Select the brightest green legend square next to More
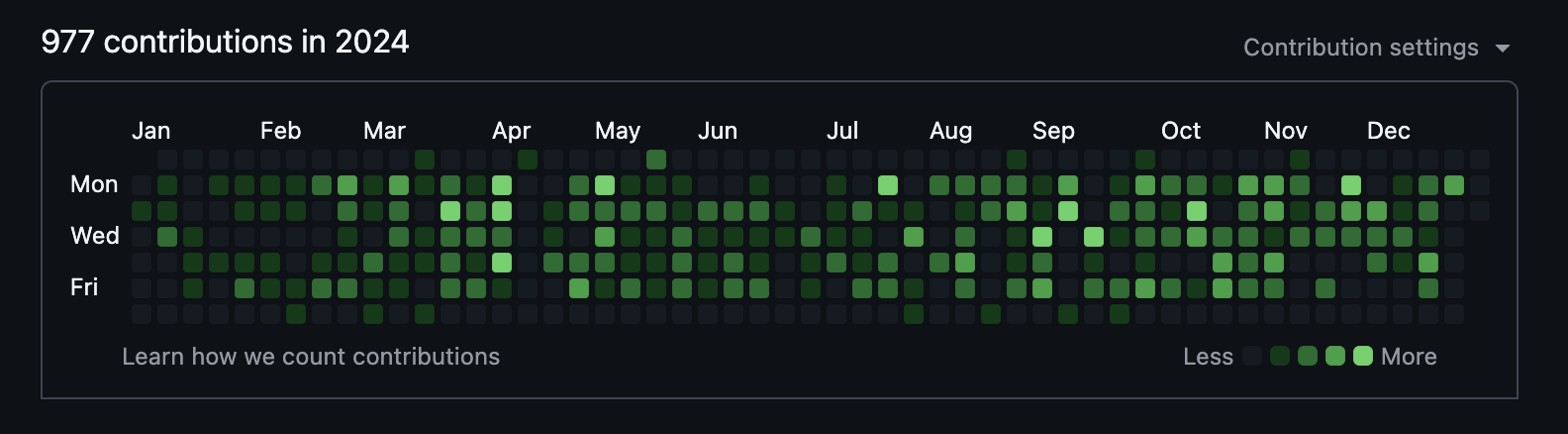Image resolution: width=1568 pixels, height=434 pixels. click(x=1363, y=357)
